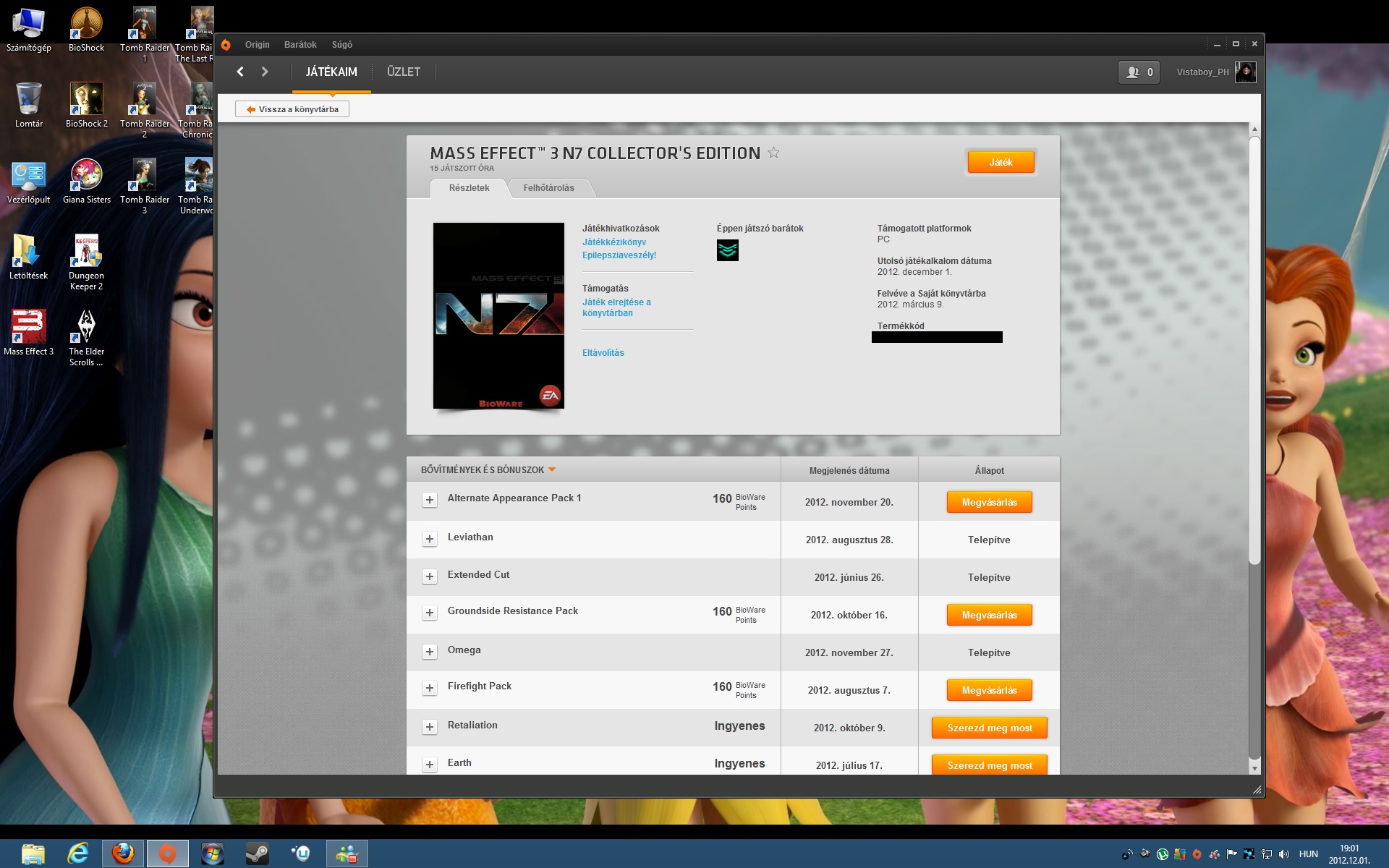The image size is (1389, 868).
Task: Click Játék elrejtése a könyvtárban link
Action: [616, 307]
